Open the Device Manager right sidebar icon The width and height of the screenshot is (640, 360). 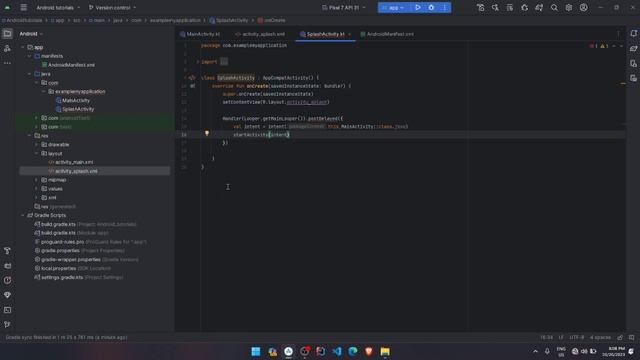[x=633, y=63]
